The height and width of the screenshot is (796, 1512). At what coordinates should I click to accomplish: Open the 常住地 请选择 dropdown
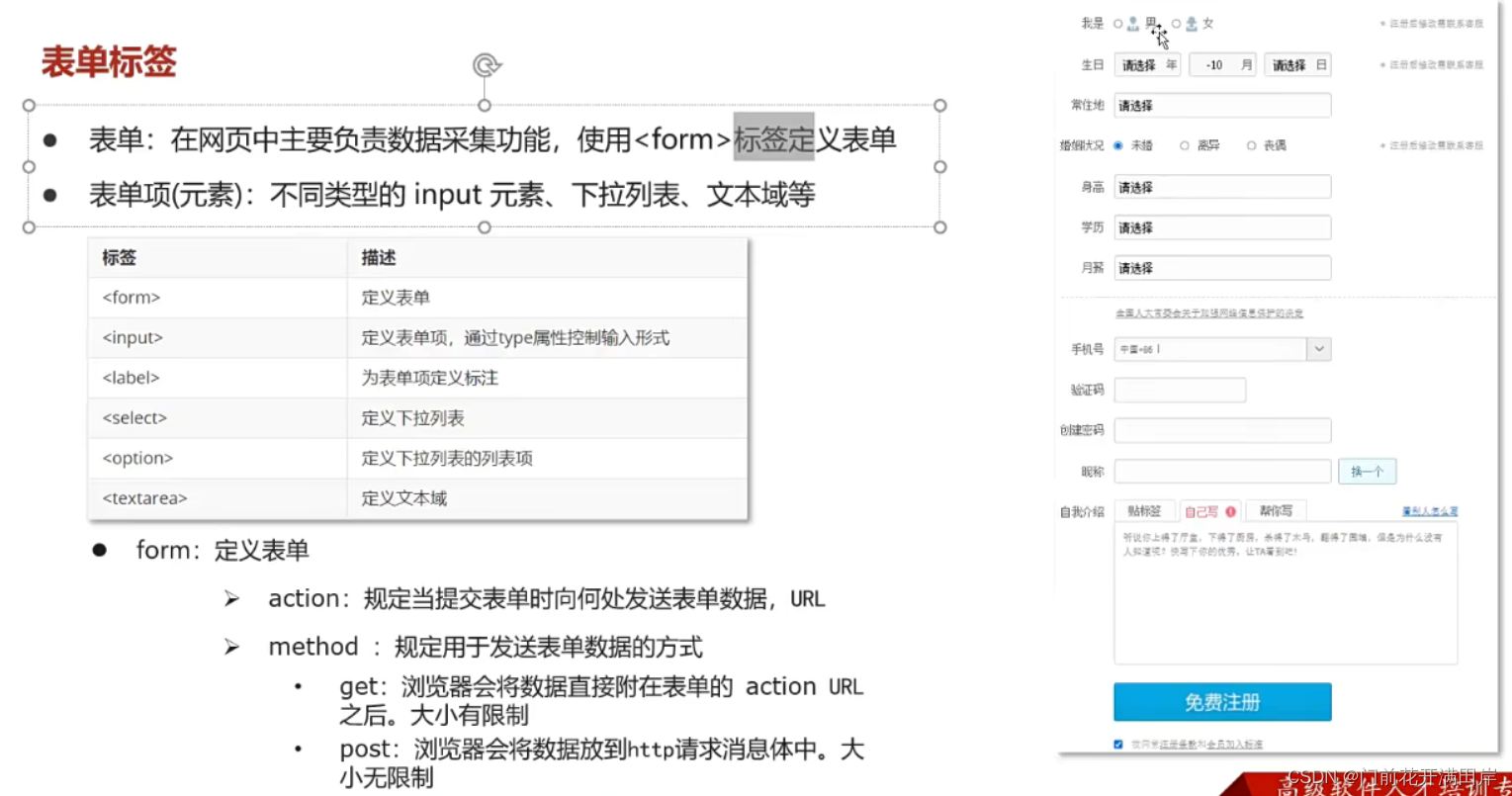tap(1222, 105)
